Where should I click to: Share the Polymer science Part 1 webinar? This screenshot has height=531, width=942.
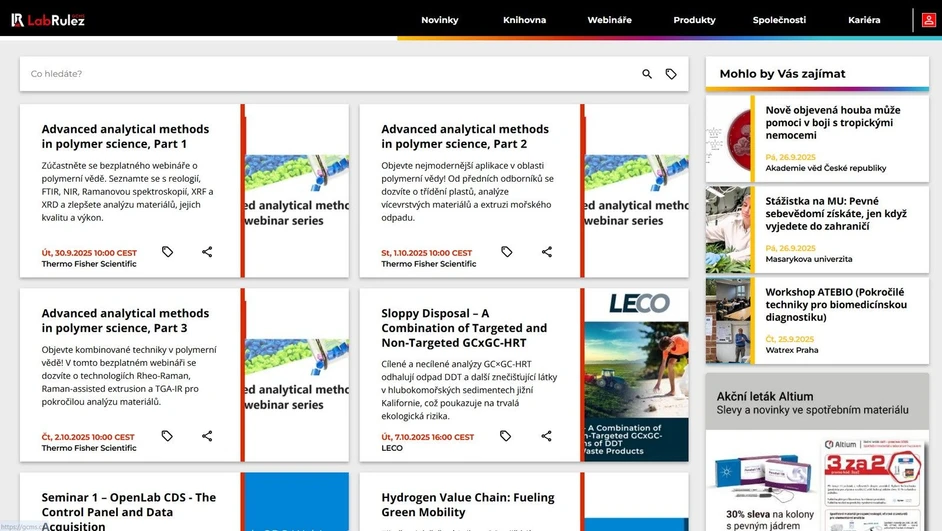207,252
